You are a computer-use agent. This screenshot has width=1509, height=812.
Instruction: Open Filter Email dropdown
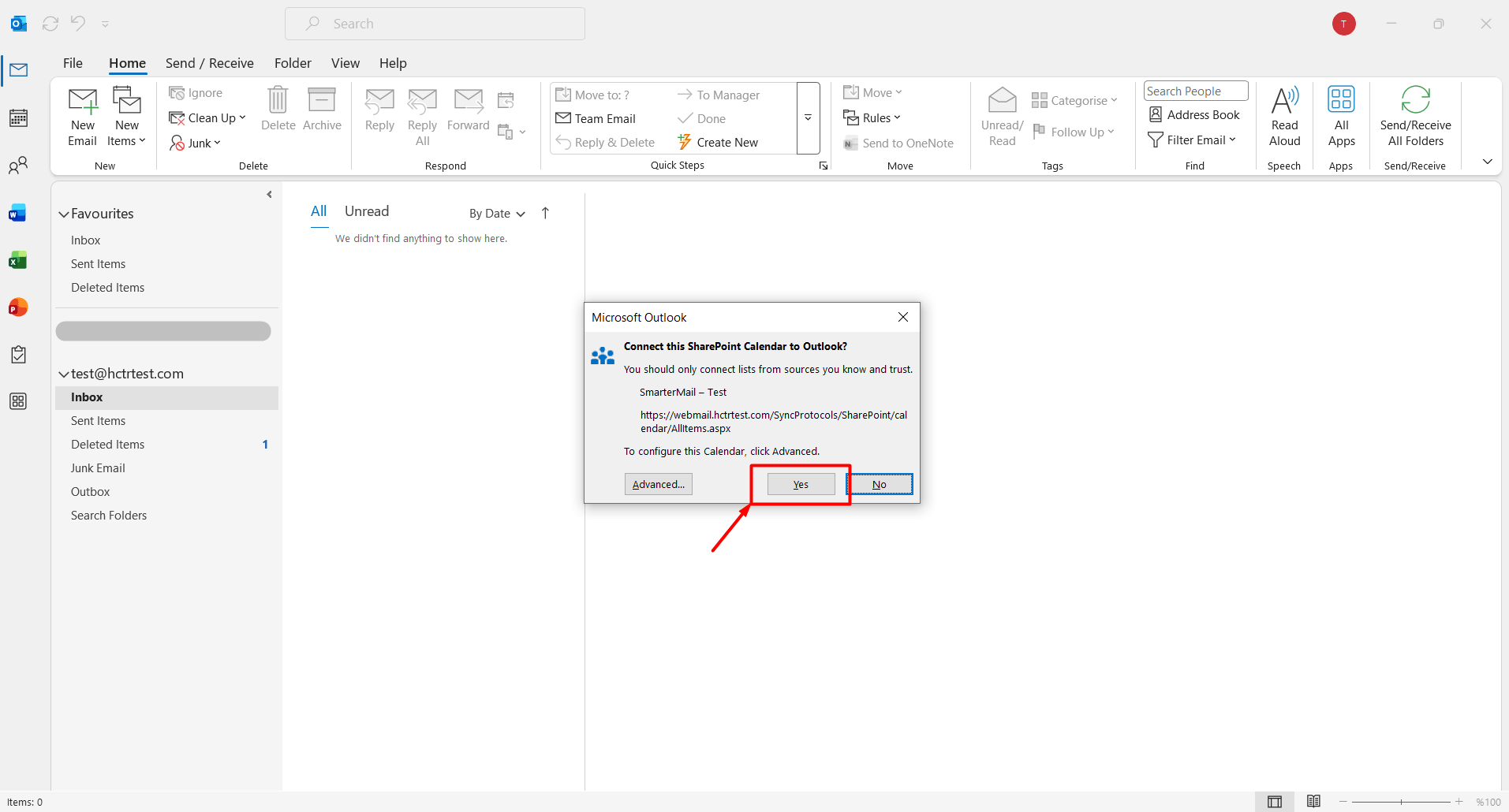1192,140
